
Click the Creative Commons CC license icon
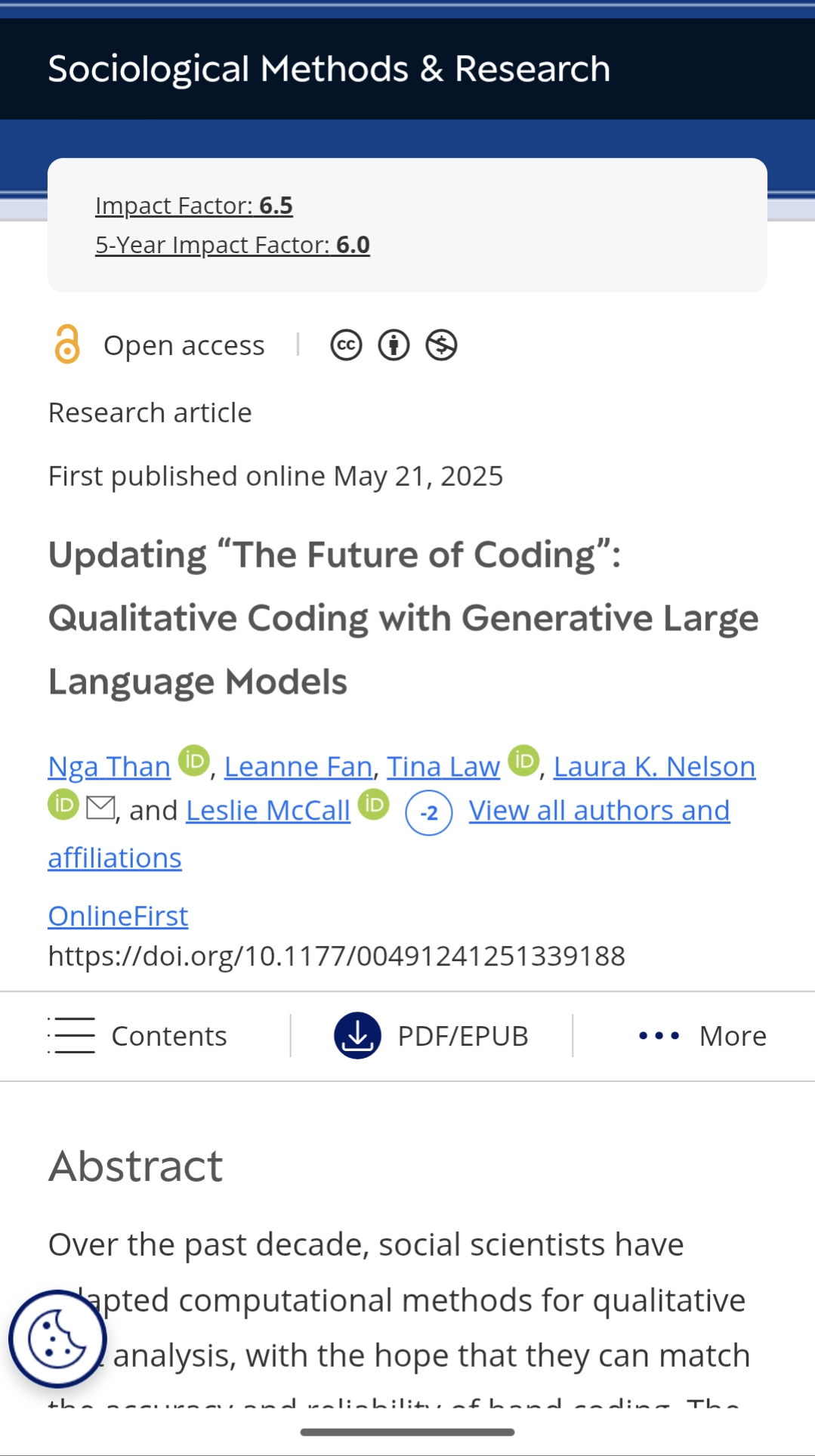tap(346, 345)
